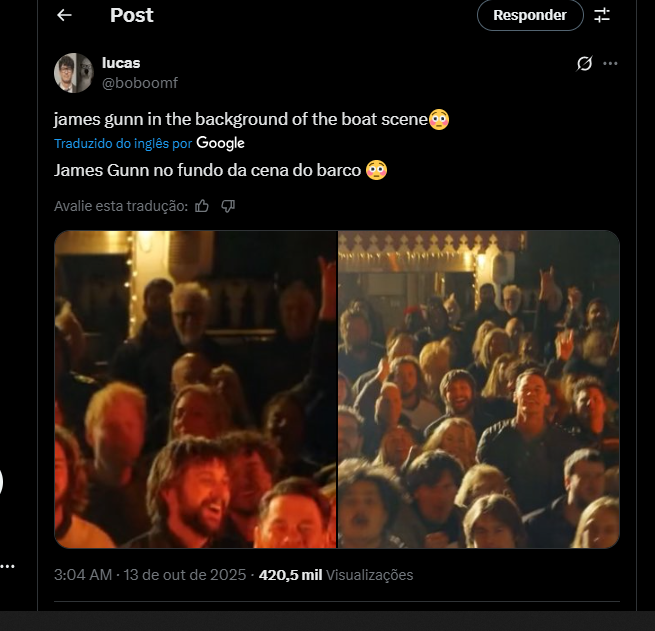This screenshot has height=631, width=655.
Task: Click the display name lucas
Action: pyautogui.click(x=121, y=63)
